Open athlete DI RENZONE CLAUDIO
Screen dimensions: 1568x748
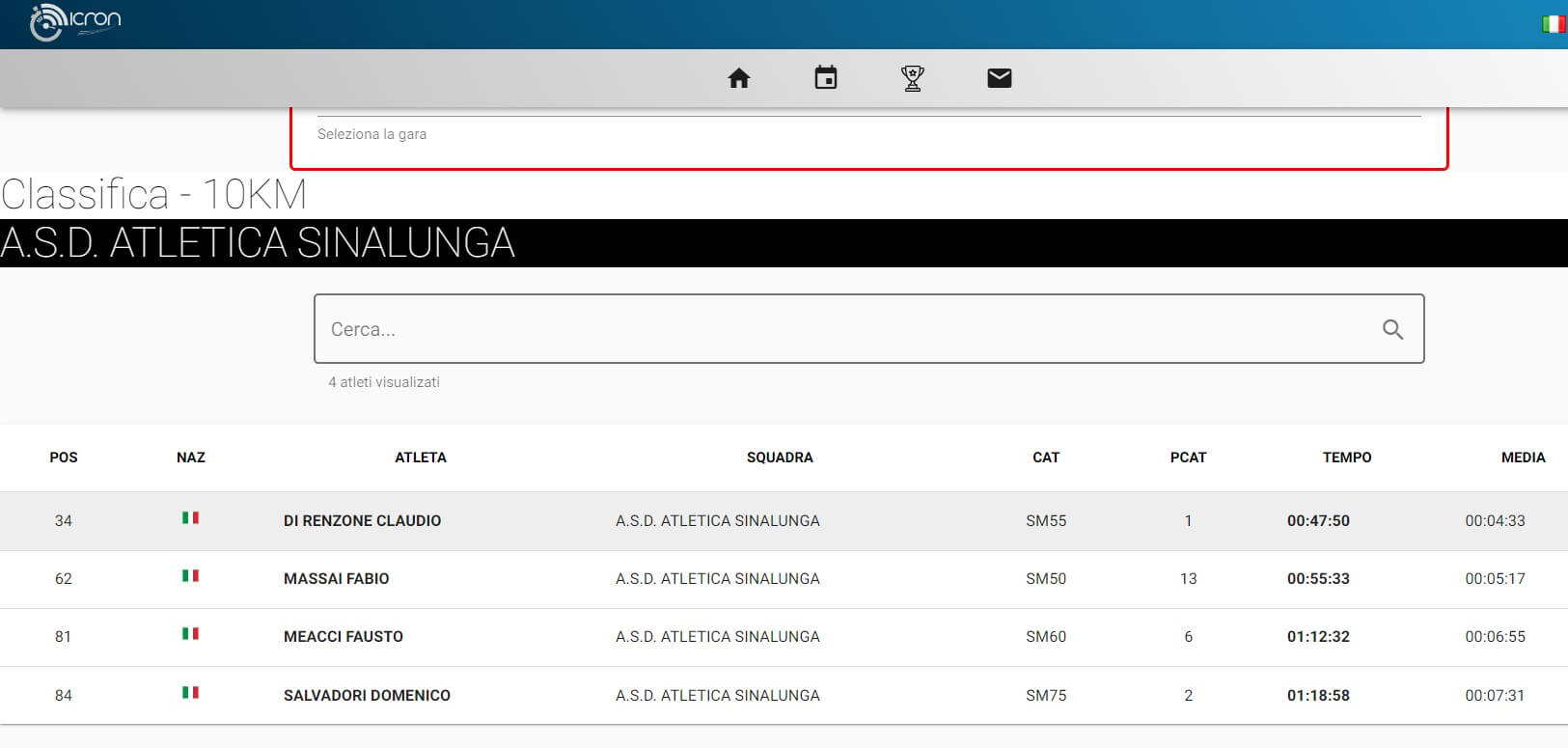[362, 521]
